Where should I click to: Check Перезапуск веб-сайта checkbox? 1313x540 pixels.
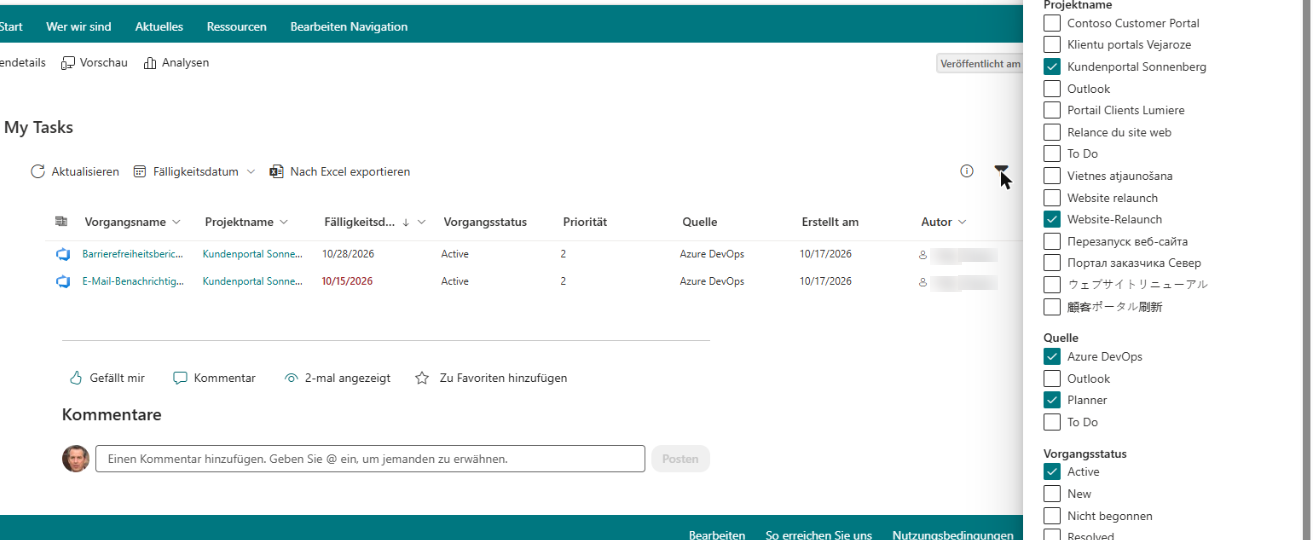pyautogui.click(x=1052, y=241)
